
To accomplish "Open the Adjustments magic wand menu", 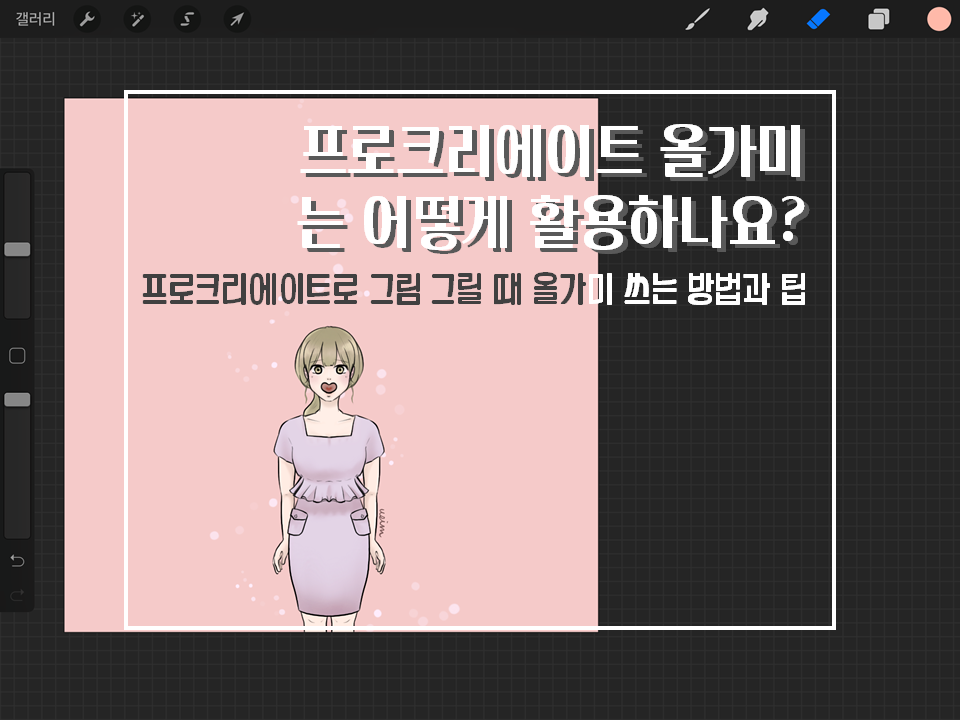I will (x=137, y=20).
